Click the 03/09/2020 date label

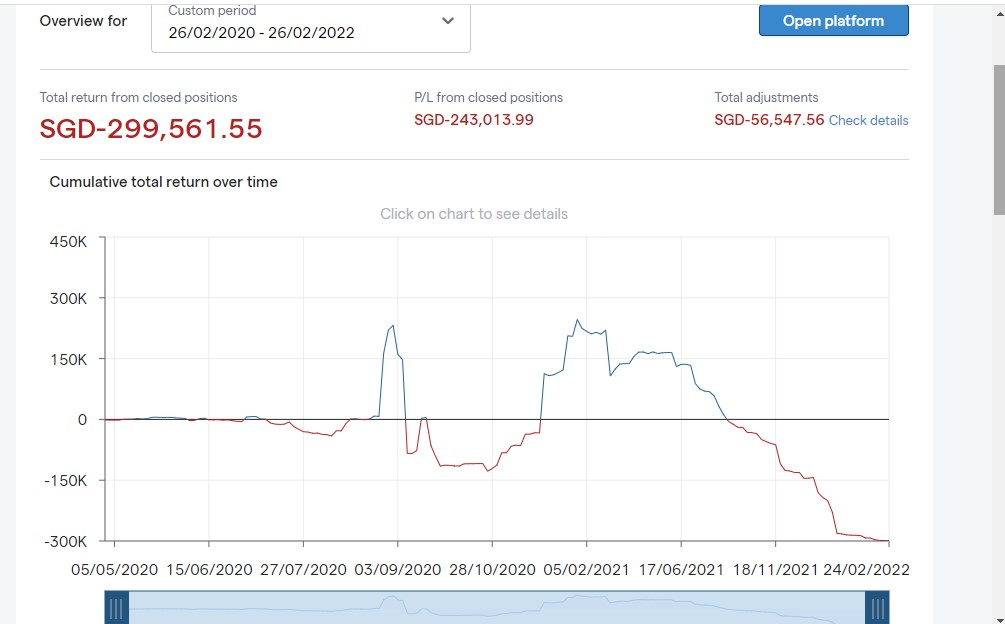[397, 570]
